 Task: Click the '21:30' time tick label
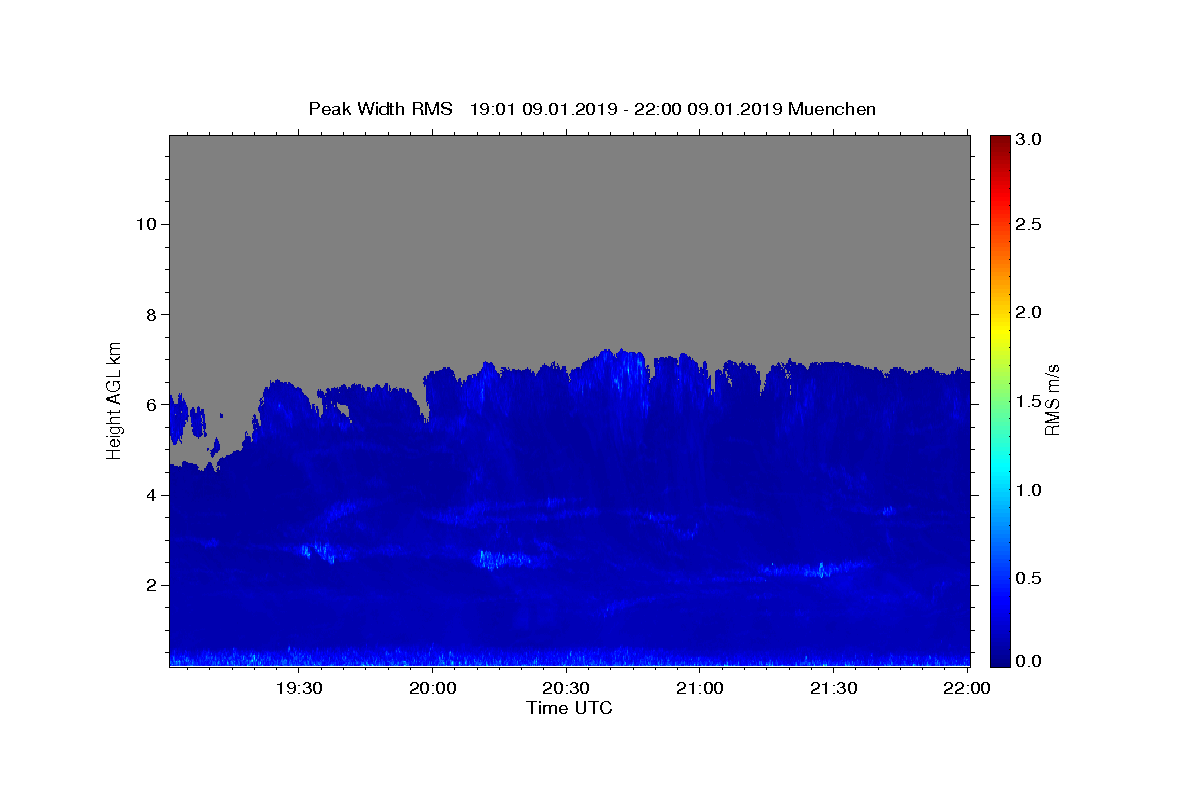pyautogui.click(x=833, y=688)
